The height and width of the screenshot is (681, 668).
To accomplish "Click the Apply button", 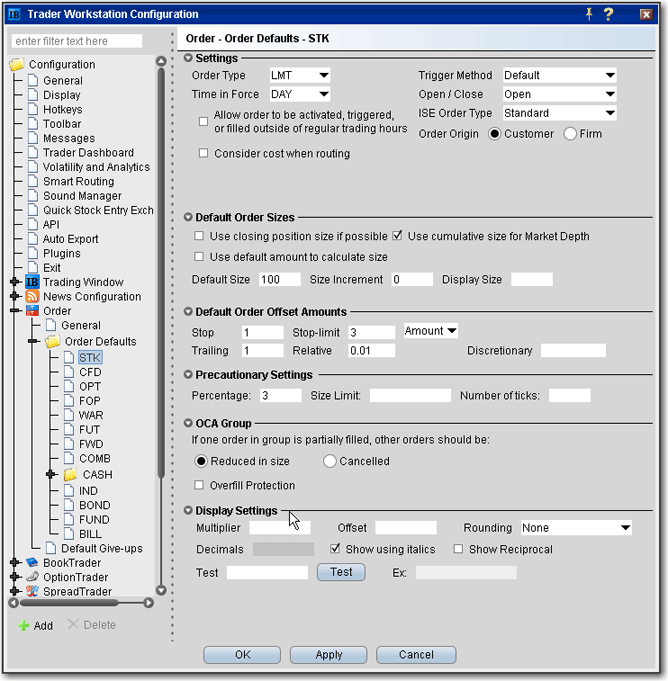I will pyautogui.click(x=328, y=655).
